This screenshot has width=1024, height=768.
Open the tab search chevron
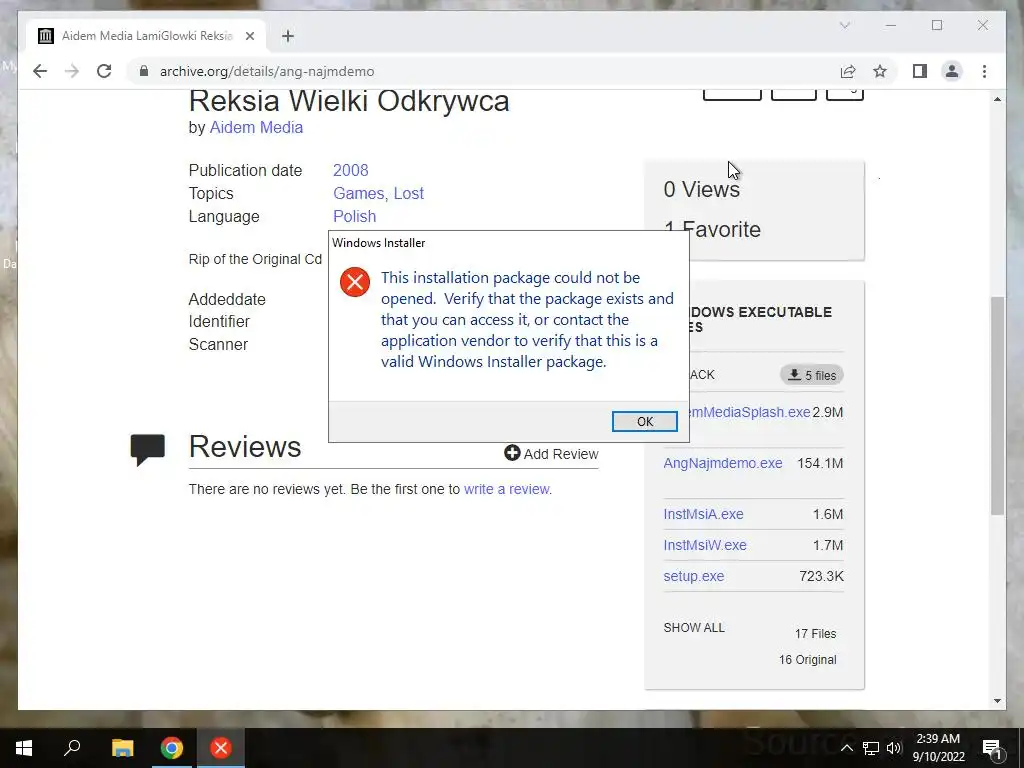844,25
